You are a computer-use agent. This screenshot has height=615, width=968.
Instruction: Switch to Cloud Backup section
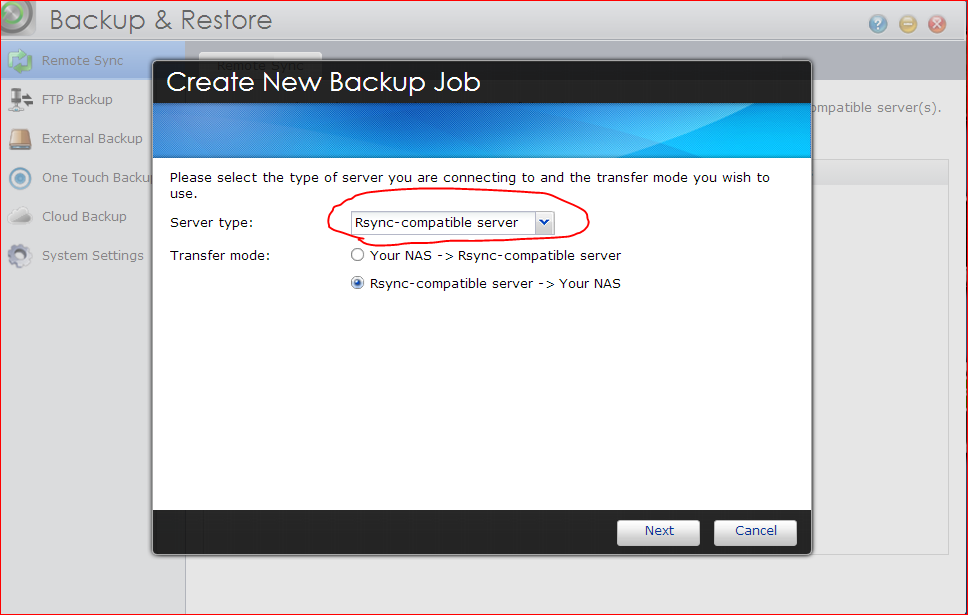[x=84, y=217]
